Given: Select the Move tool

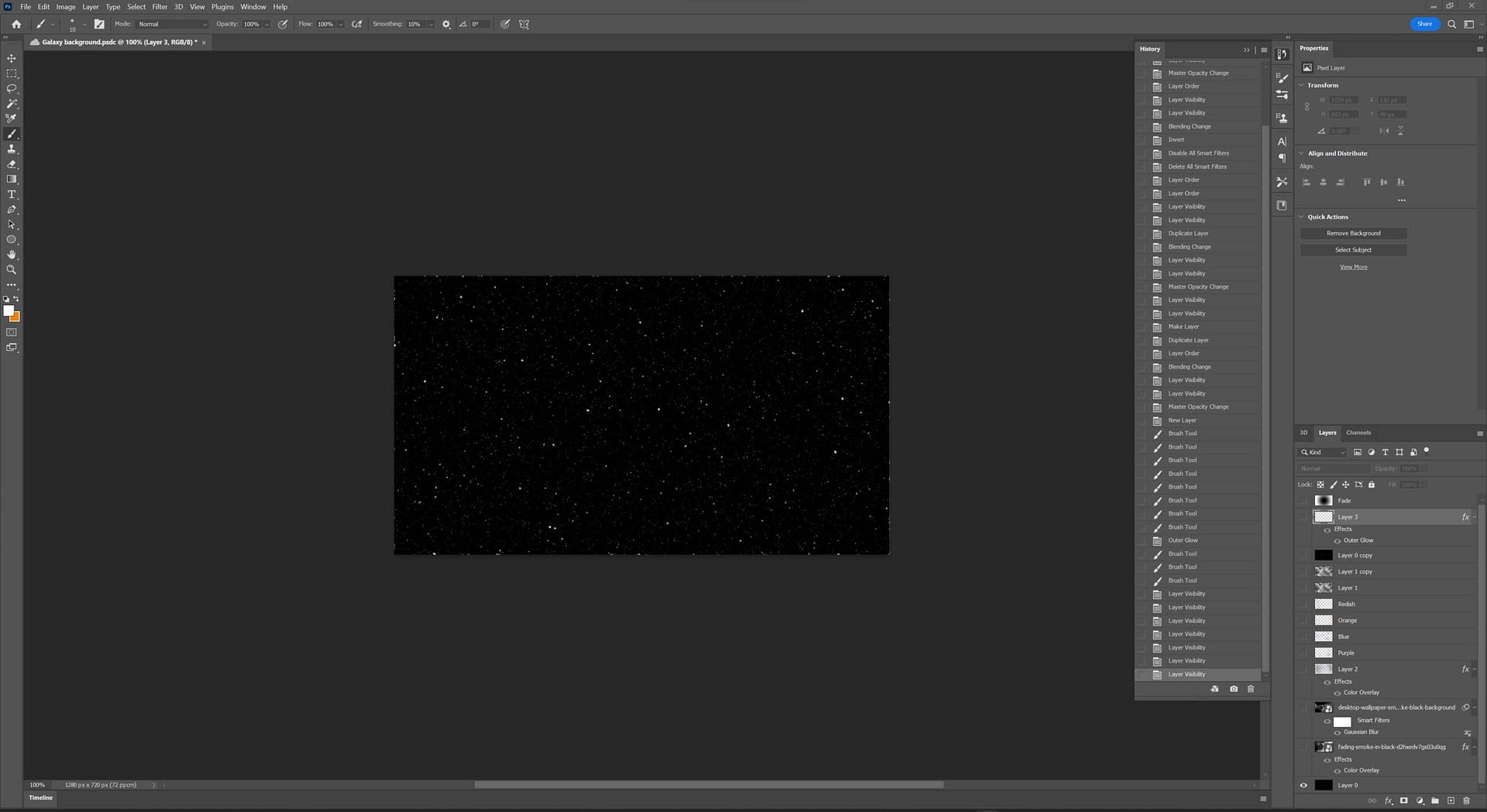Looking at the screenshot, I should pos(12,58).
